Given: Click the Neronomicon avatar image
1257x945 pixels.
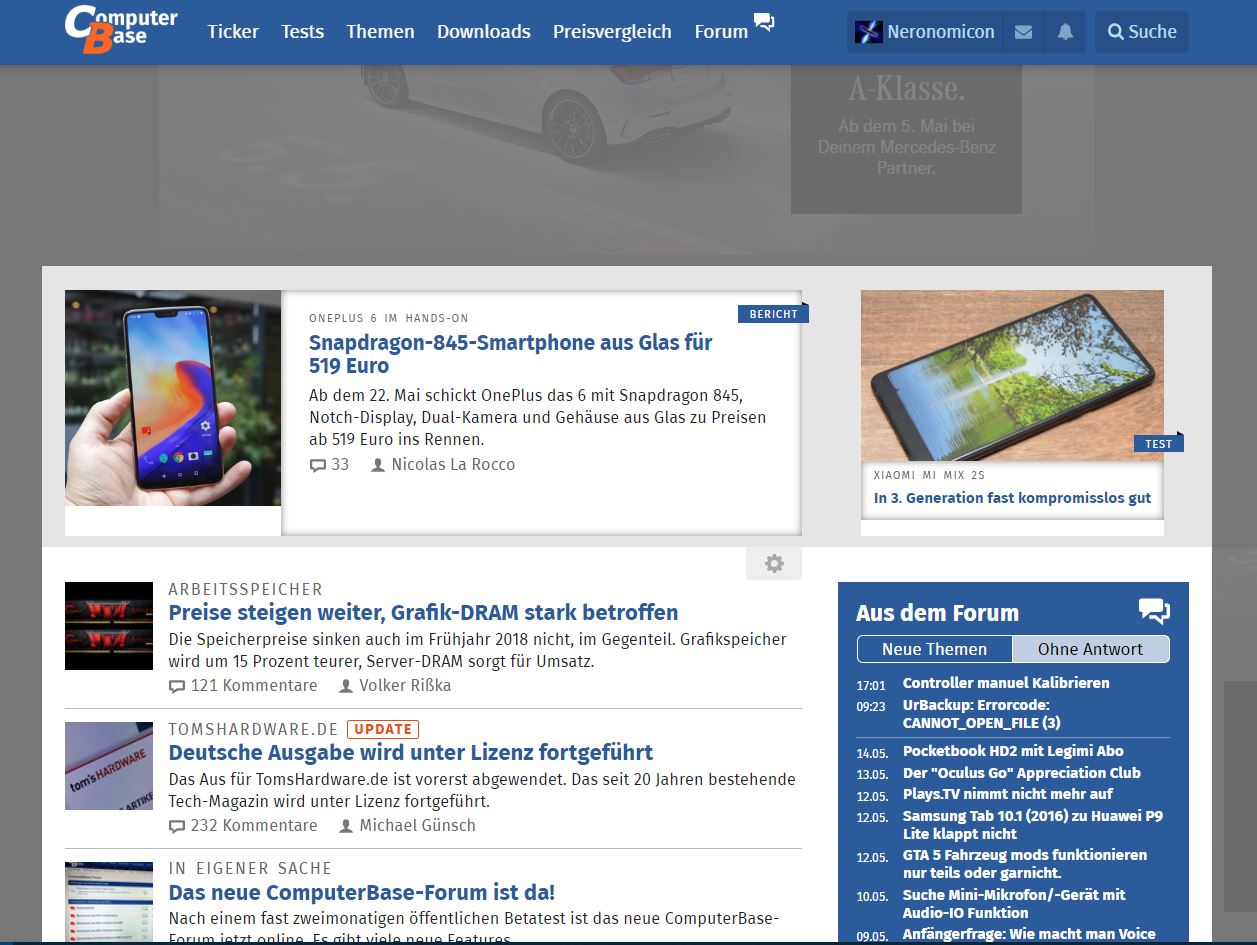Looking at the screenshot, I should [x=868, y=32].
